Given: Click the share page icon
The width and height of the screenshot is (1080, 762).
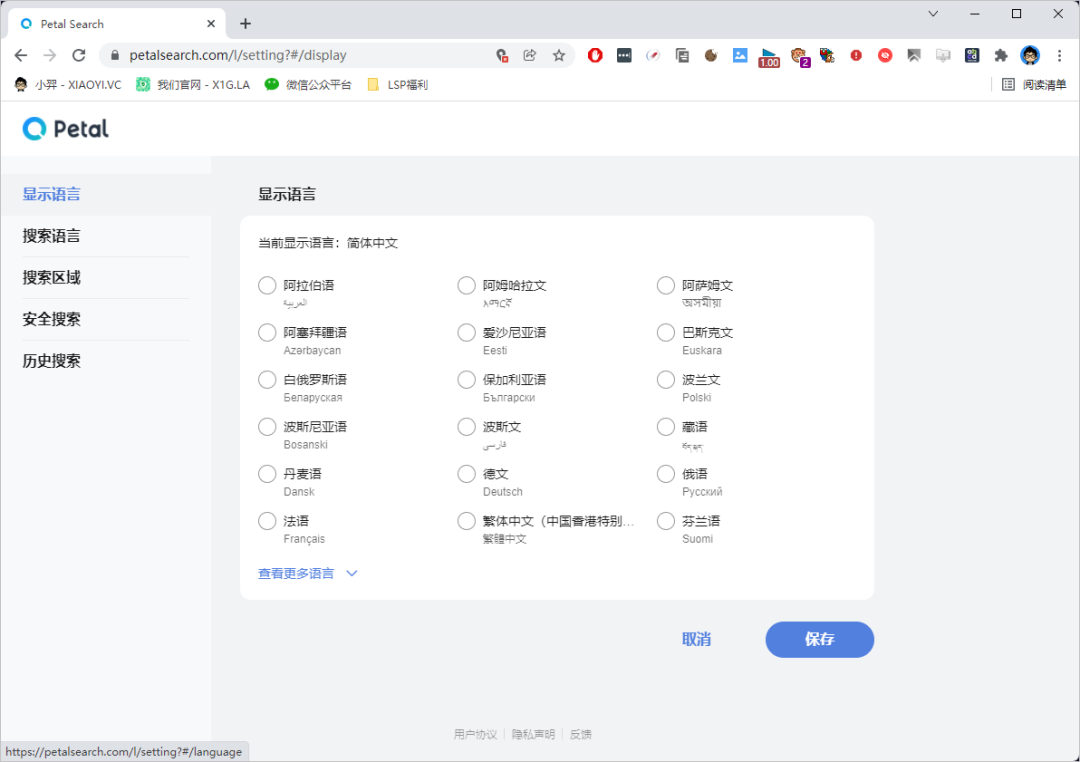Looking at the screenshot, I should [x=530, y=55].
